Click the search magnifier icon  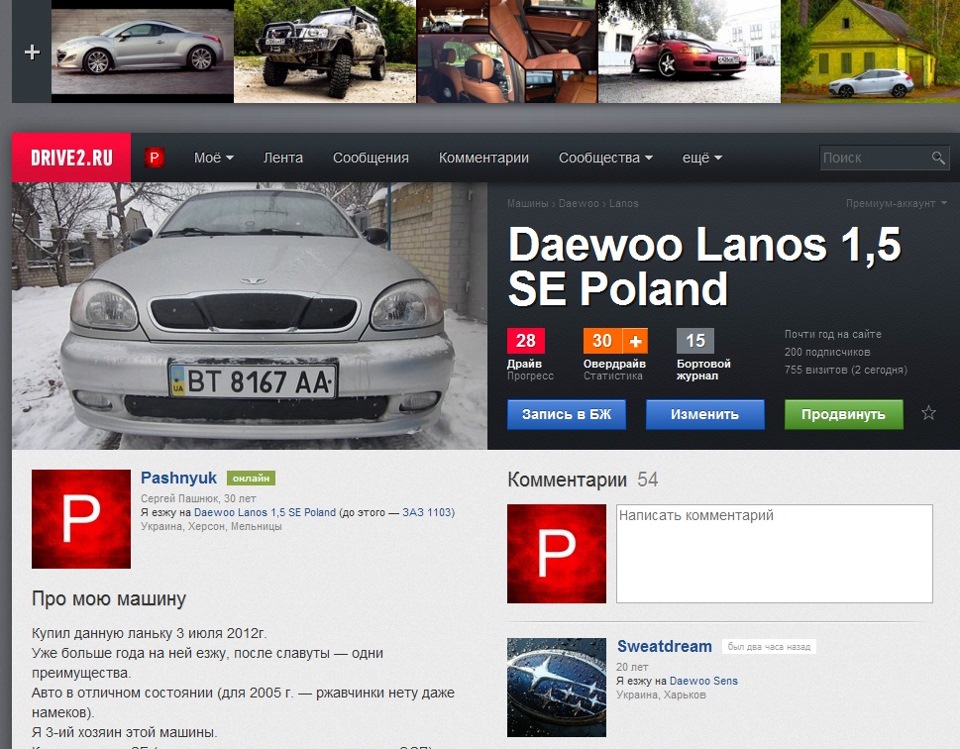coord(937,158)
